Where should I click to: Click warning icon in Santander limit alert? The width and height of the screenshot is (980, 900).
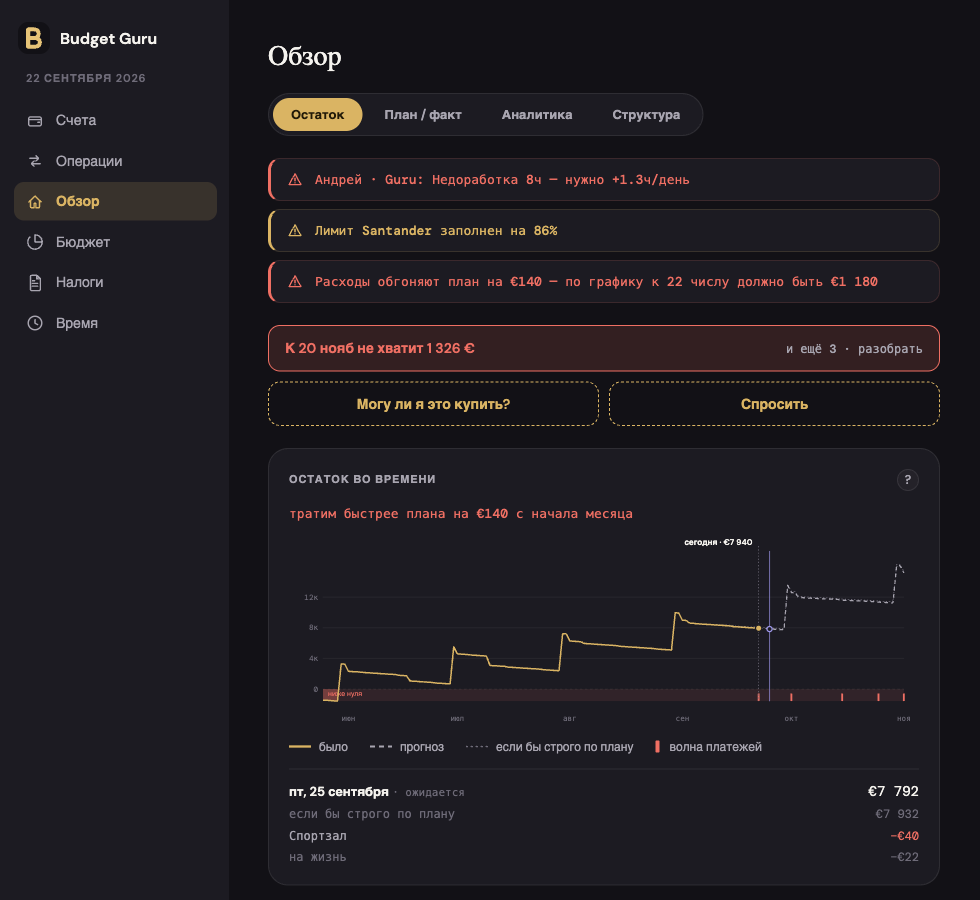click(295, 231)
